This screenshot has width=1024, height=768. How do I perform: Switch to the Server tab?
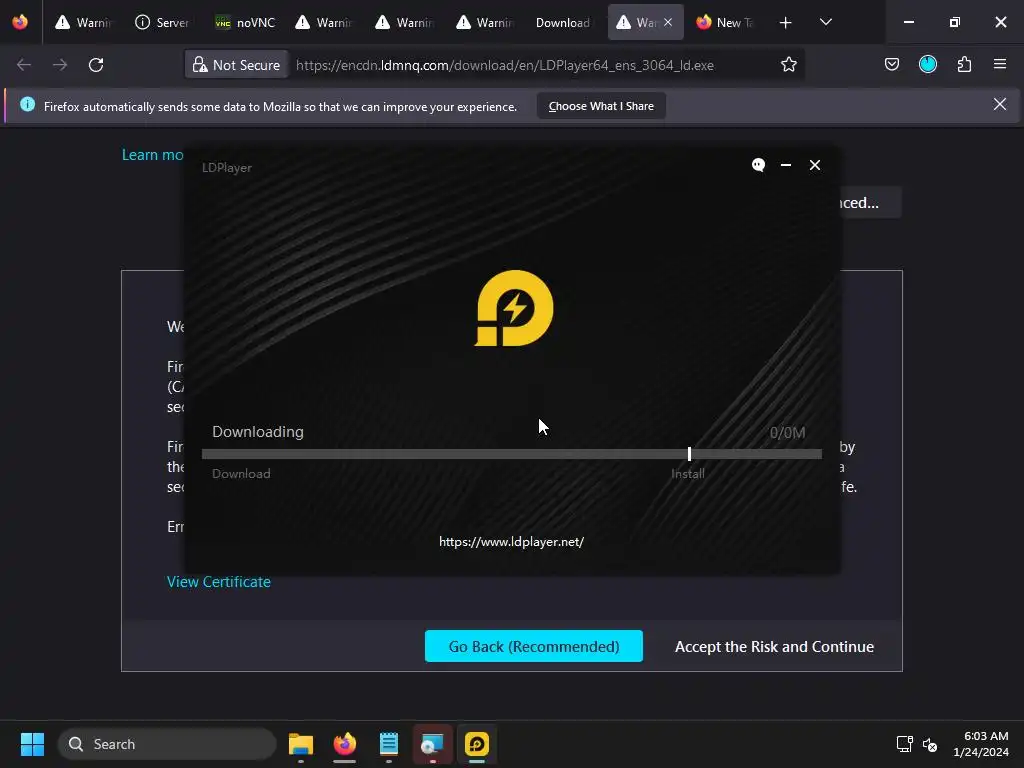point(163,22)
